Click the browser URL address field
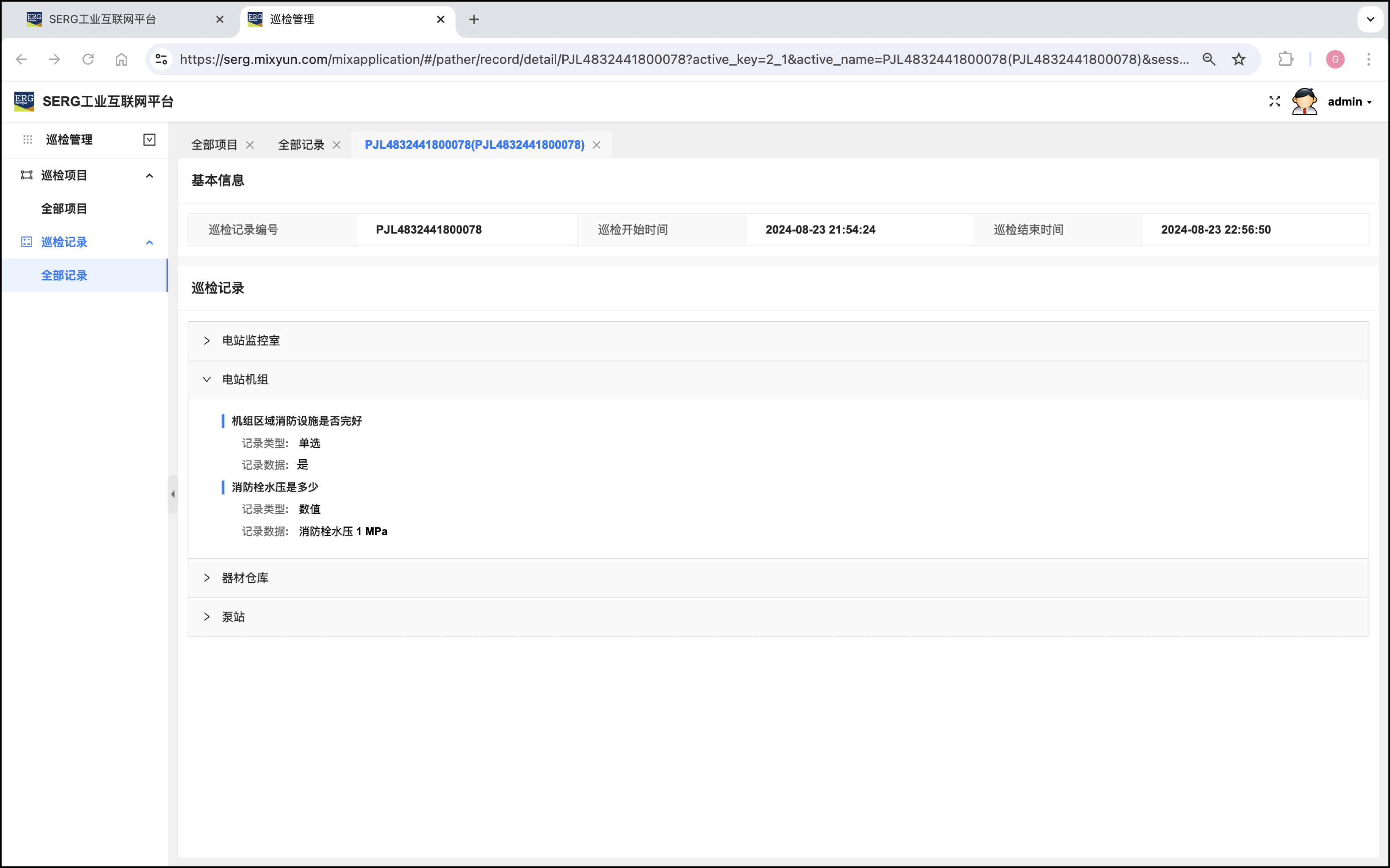The width and height of the screenshot is (1390, 868). 683,59
